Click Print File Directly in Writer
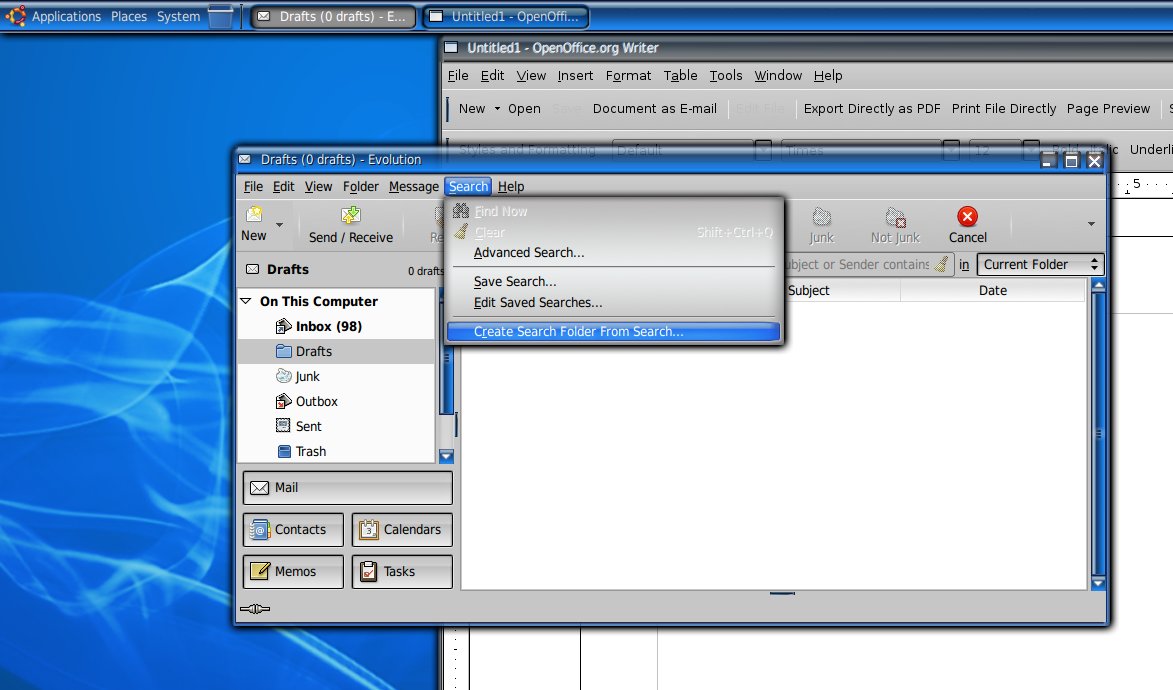This screenshot has width=1173, height=690. tap(1003, 109)
